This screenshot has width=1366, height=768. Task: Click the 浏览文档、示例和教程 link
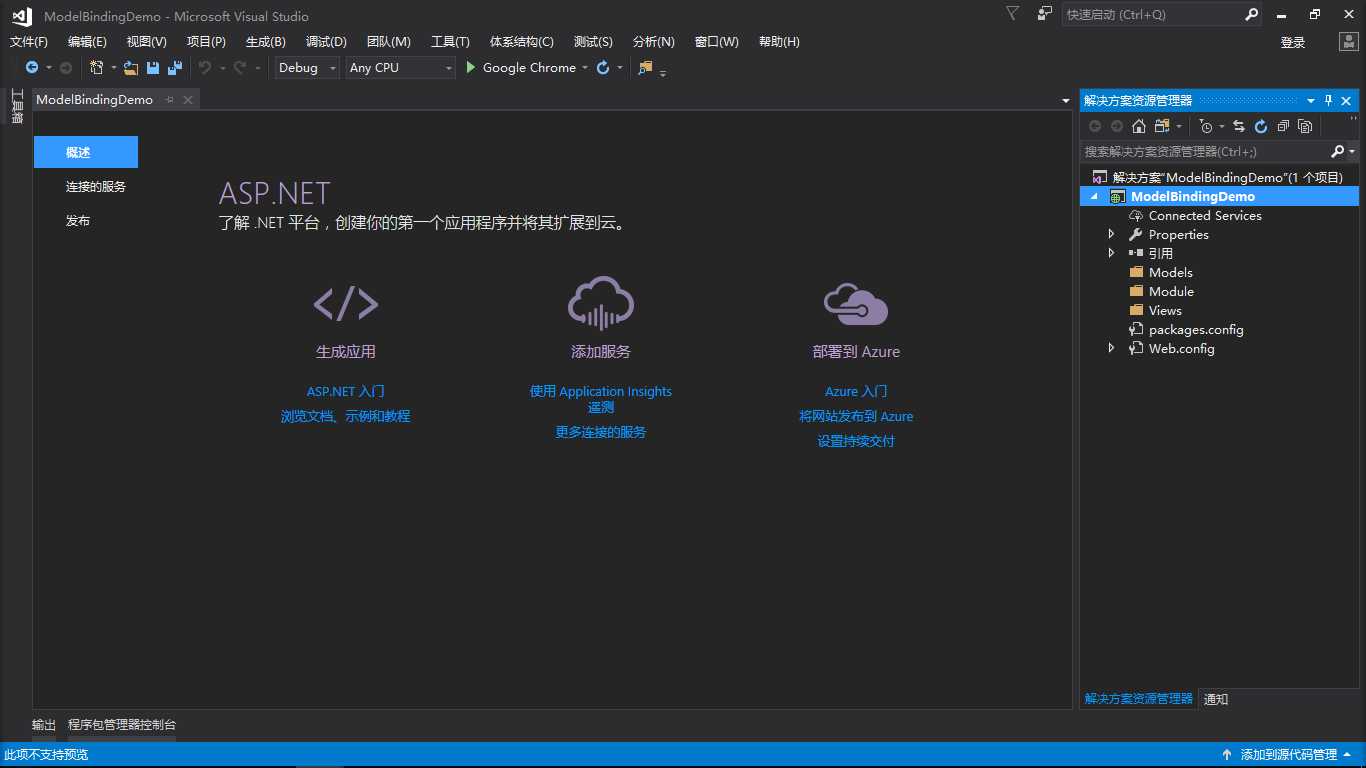tap(346, 416)
